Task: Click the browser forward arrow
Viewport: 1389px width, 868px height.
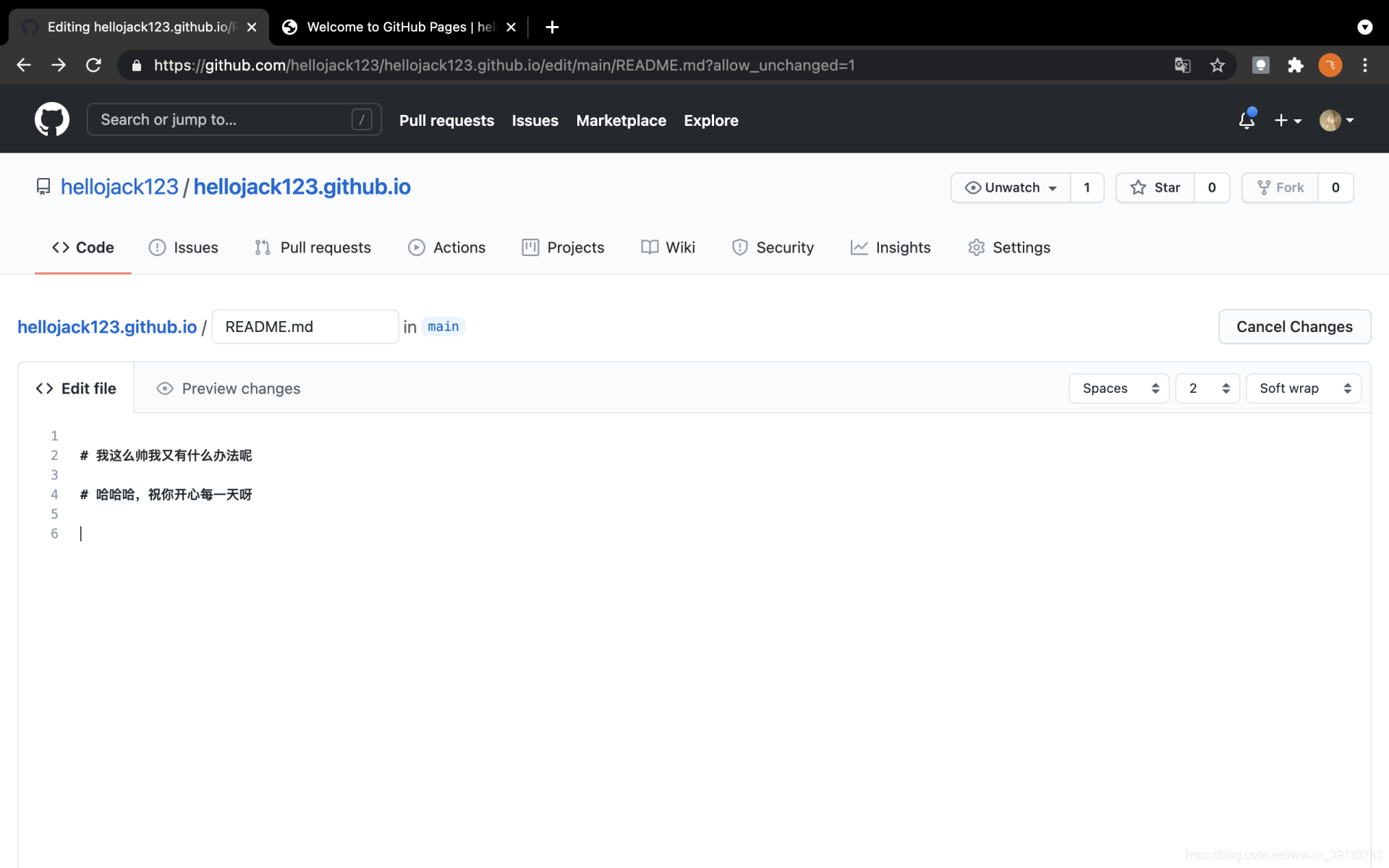Action: click(x=59, y=65)
